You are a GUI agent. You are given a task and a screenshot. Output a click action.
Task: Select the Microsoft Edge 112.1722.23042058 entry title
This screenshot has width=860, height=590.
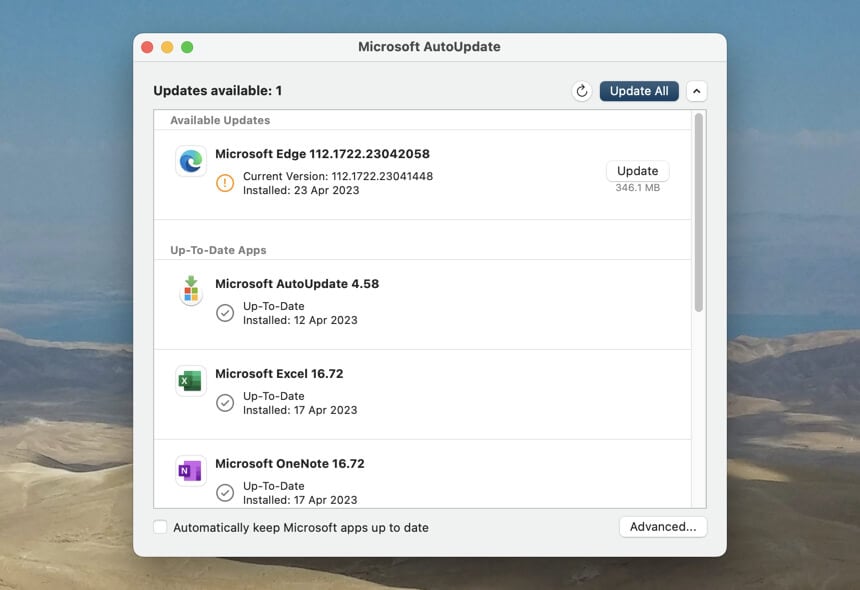click(322, 154)
